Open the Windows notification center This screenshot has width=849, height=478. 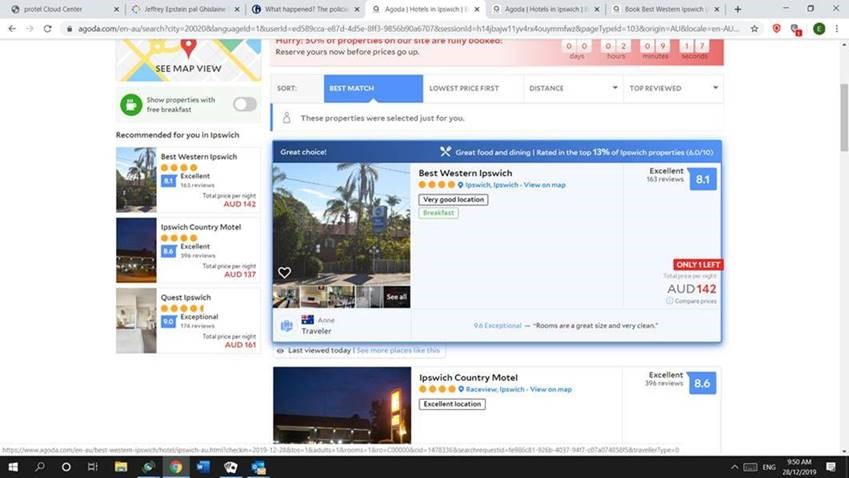(x=831, y=467)
